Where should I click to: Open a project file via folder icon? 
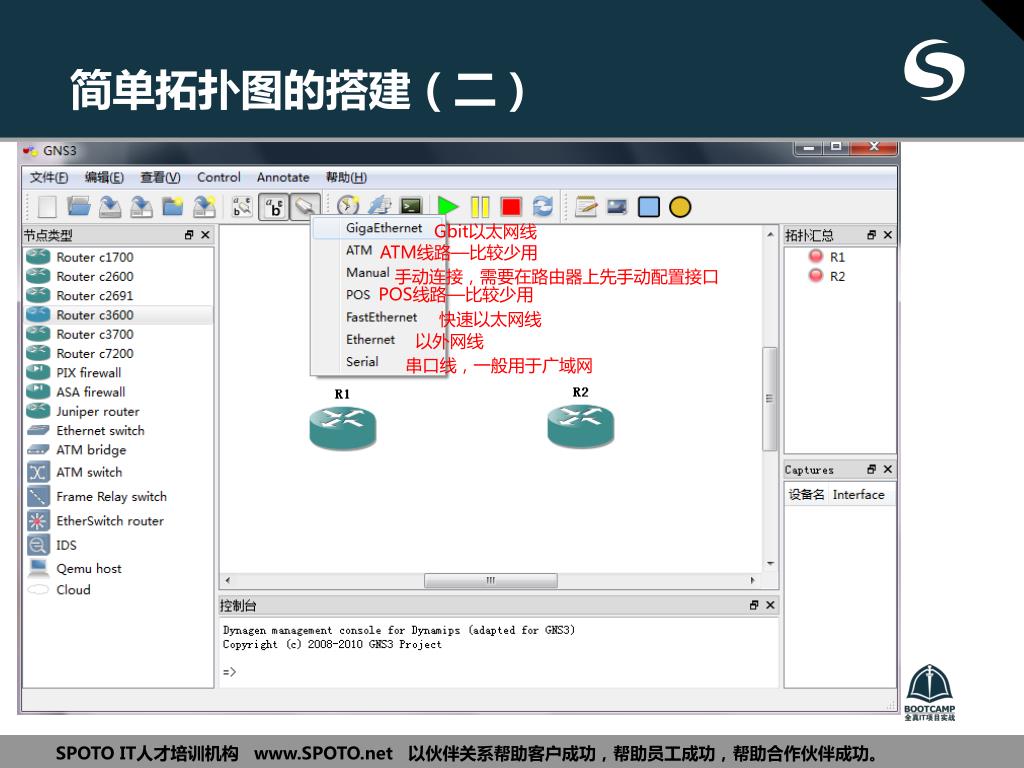pyautogui.click(x=78, y=206)
